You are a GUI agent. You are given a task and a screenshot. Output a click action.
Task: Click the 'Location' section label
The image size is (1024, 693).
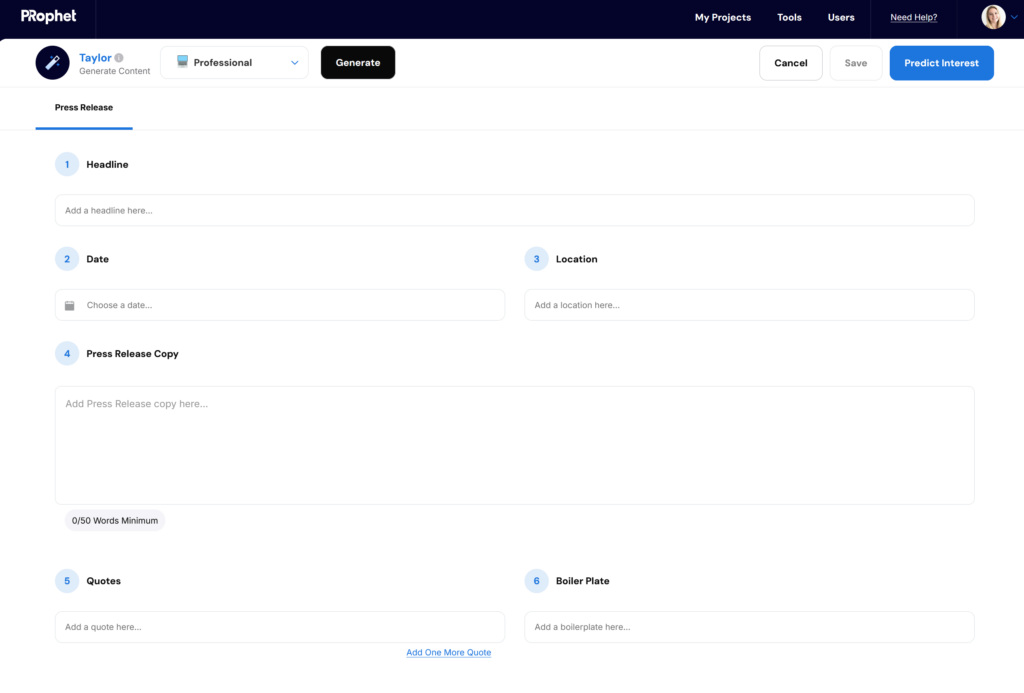(x=576, y=259)
